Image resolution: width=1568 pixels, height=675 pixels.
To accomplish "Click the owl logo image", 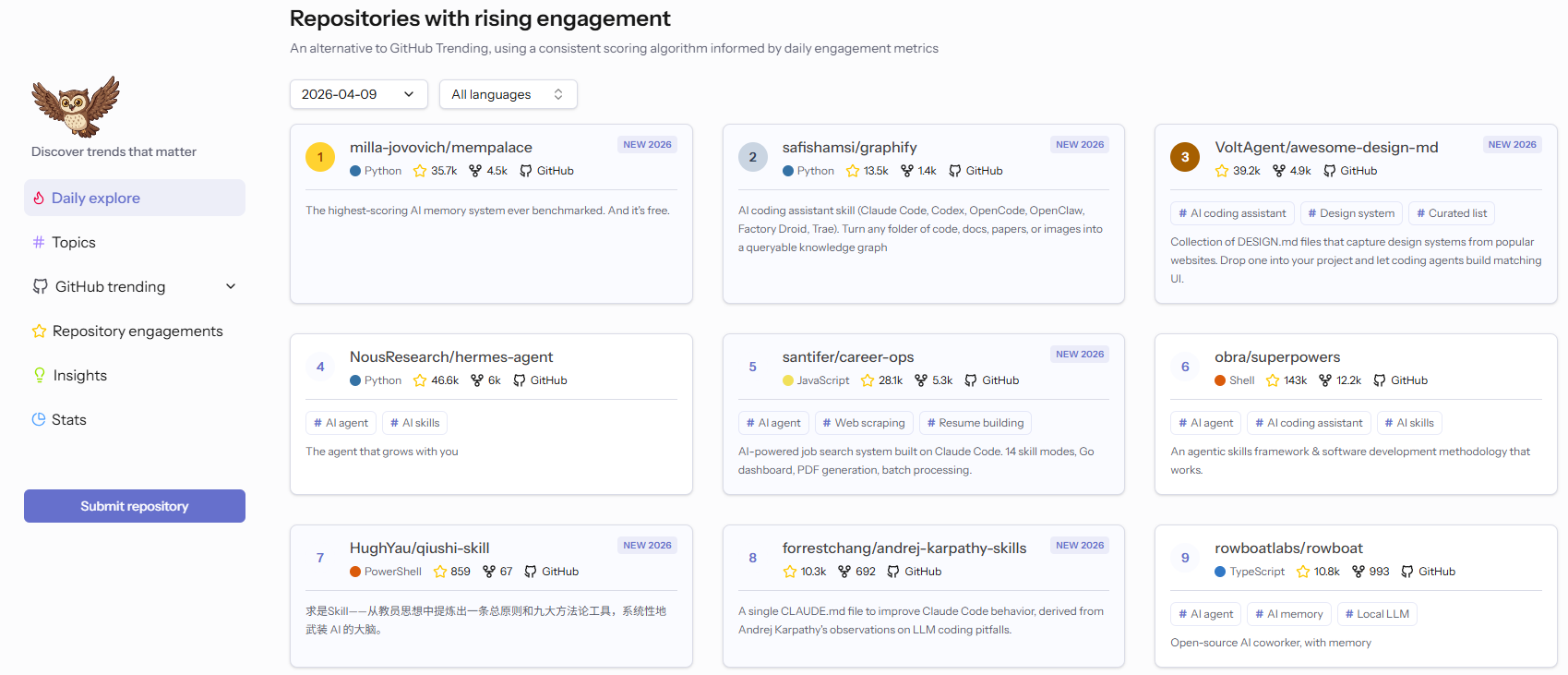I will pos(76,106).
